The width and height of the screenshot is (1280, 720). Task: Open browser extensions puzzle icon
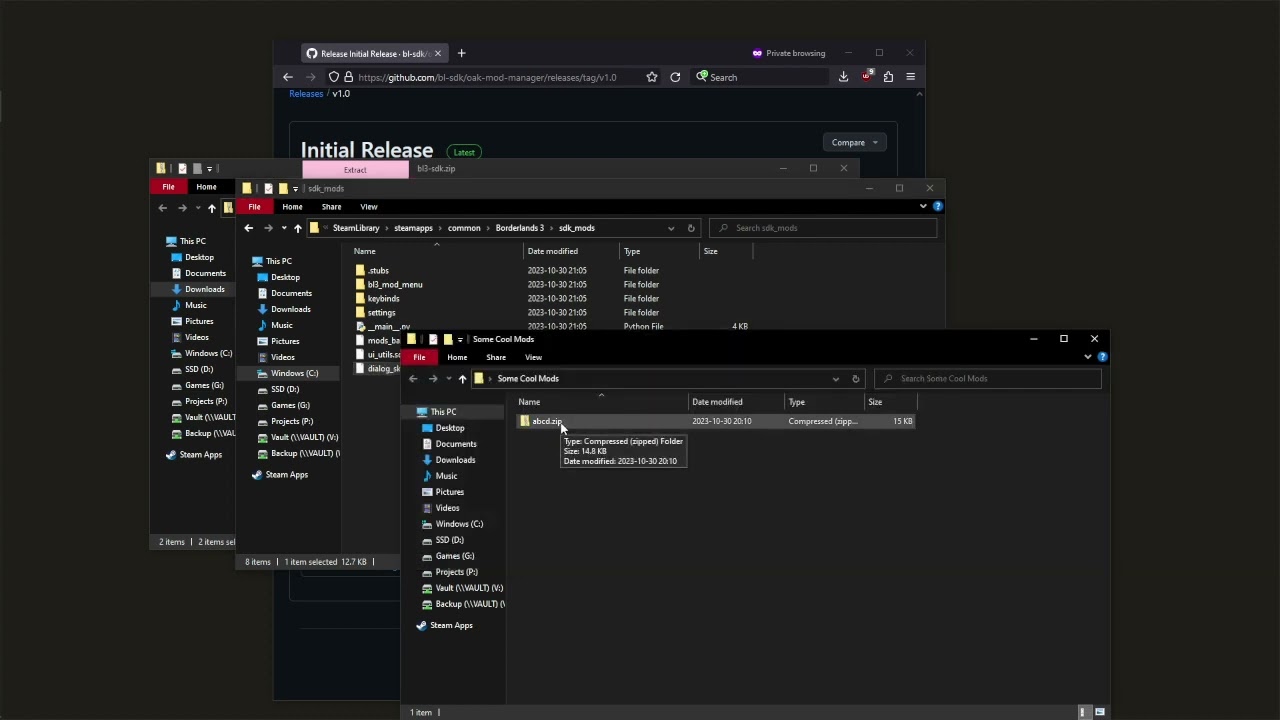tap(888, 77)
